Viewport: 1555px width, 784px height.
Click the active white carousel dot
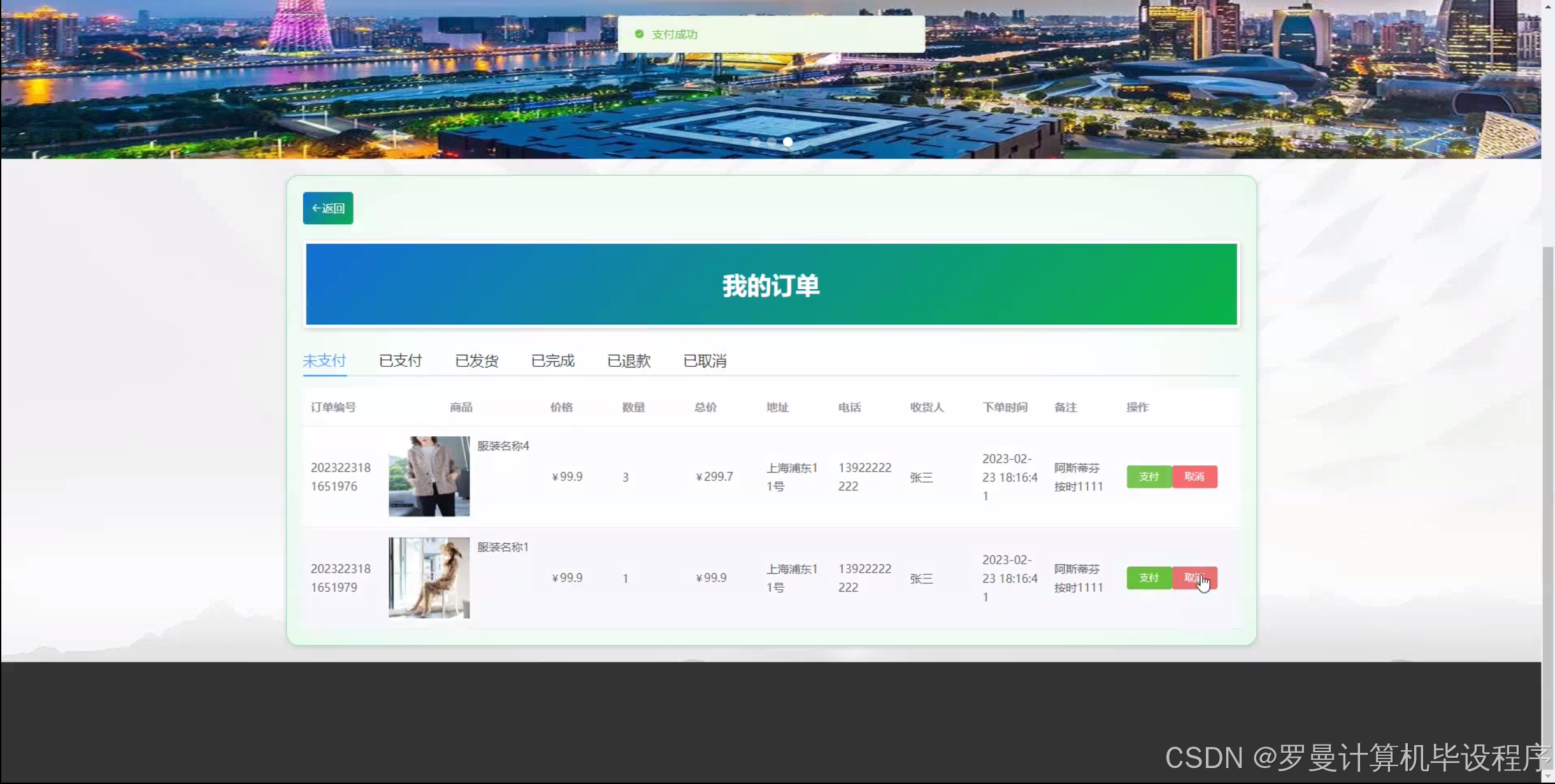click(x=788, y=142)
